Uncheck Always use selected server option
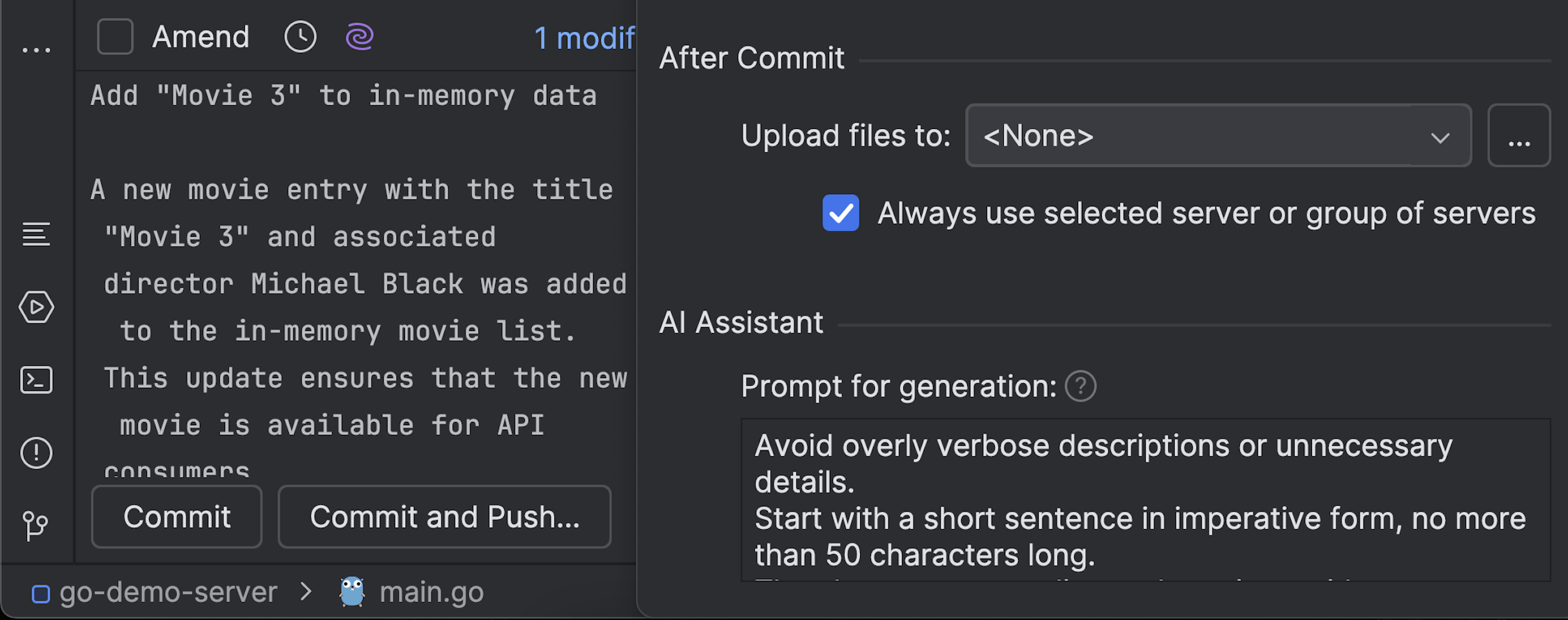The height and width of the screenshot is (620, 1568). (x=841, y=213)
